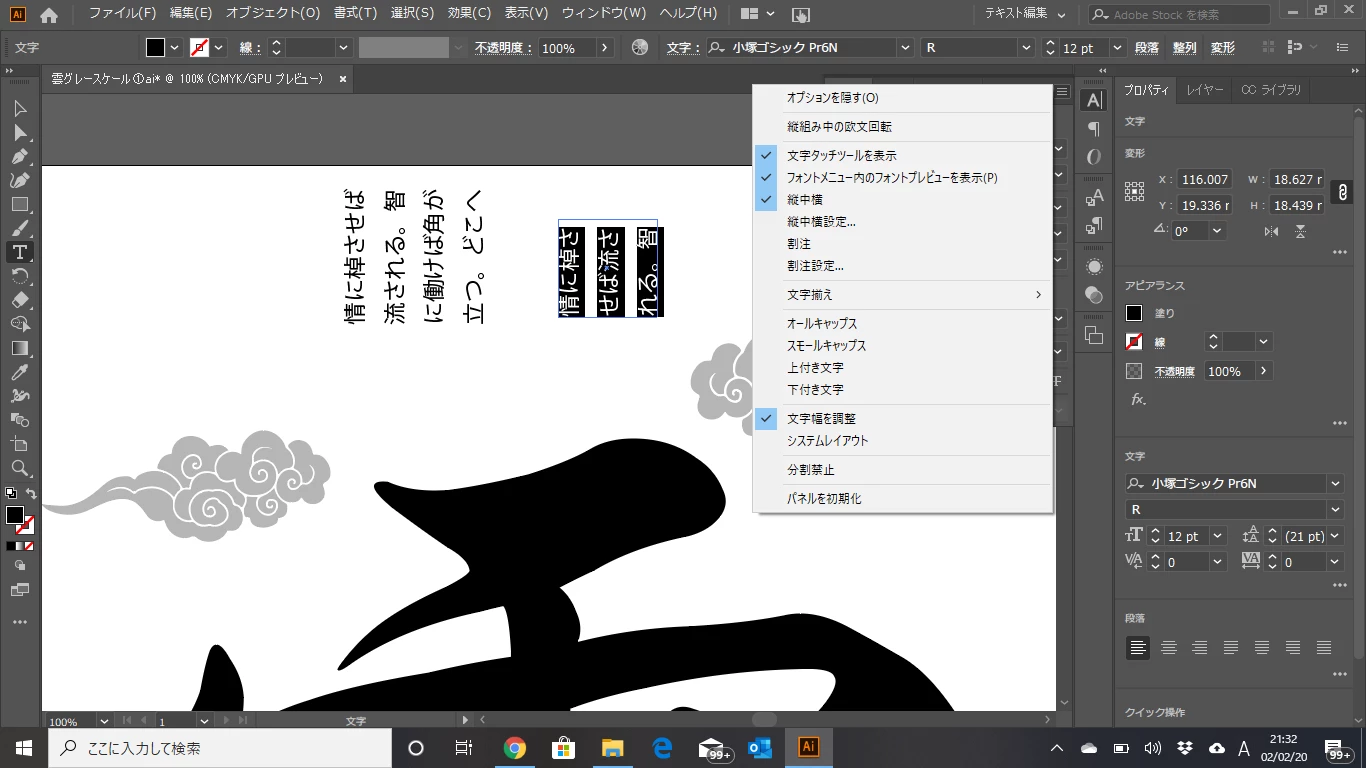Flip horizontally in Transform section
This screenshot has height=768, width=1366.
pyautogui.click(x=1271, y=231)
